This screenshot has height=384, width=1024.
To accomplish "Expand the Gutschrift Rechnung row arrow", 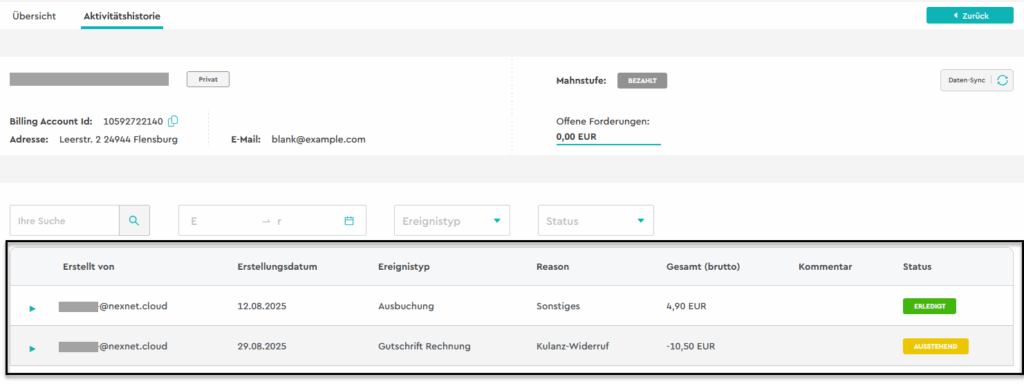I will (x=33, y=349).
